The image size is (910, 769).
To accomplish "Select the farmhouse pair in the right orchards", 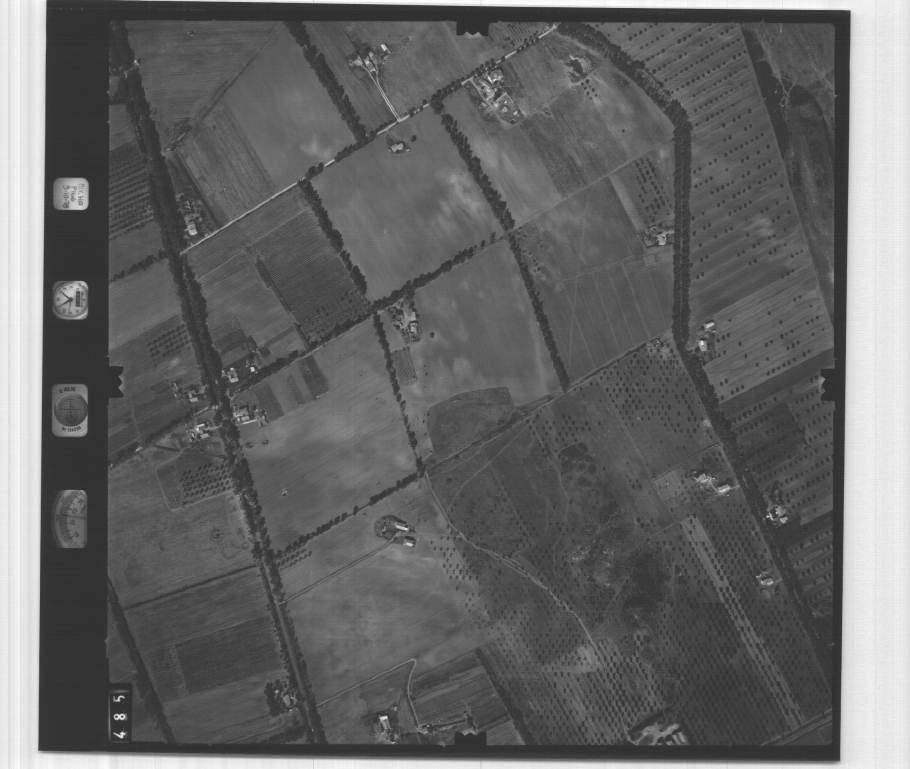I will (x=714, y=482).
